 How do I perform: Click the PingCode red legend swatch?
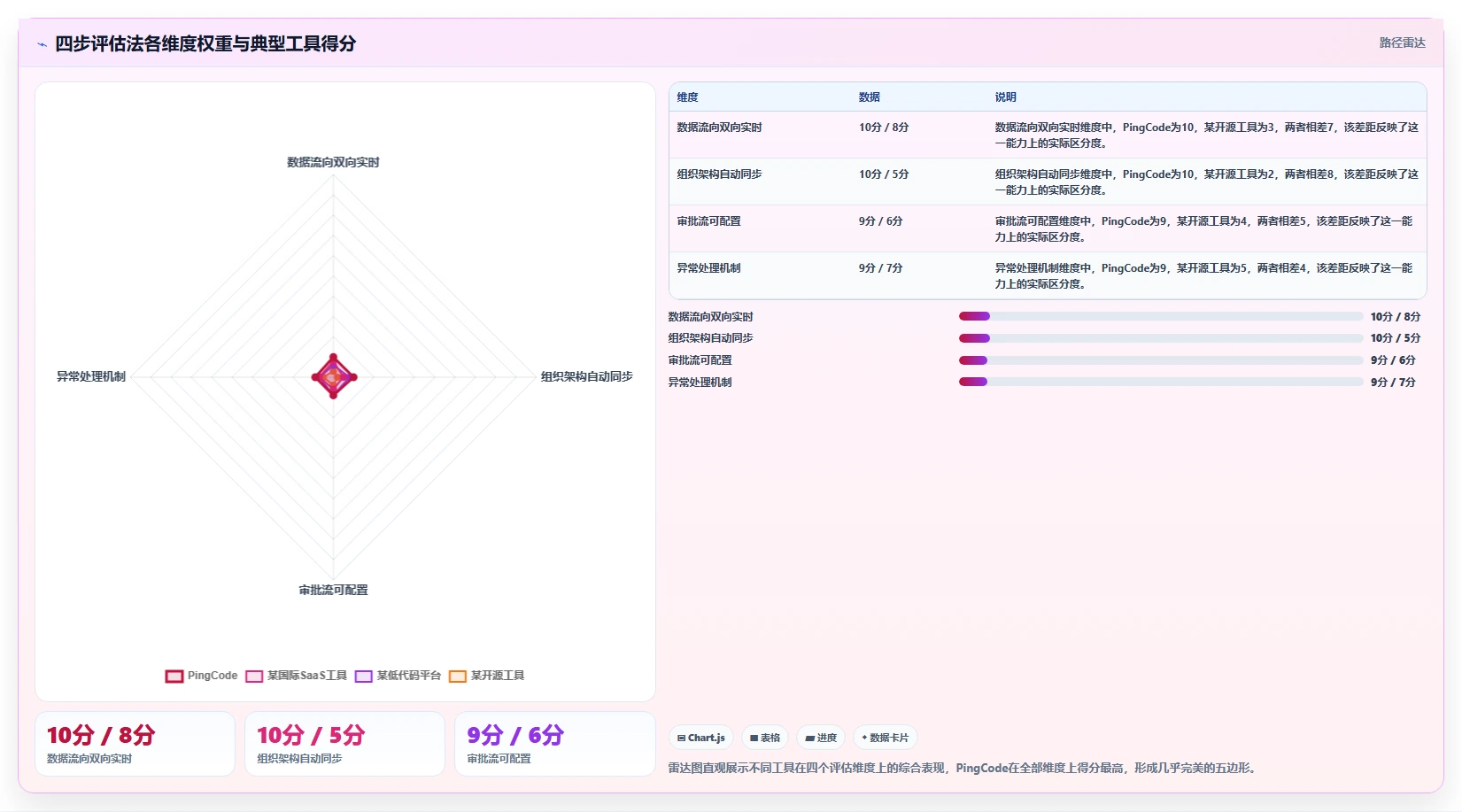coord(174,677)
